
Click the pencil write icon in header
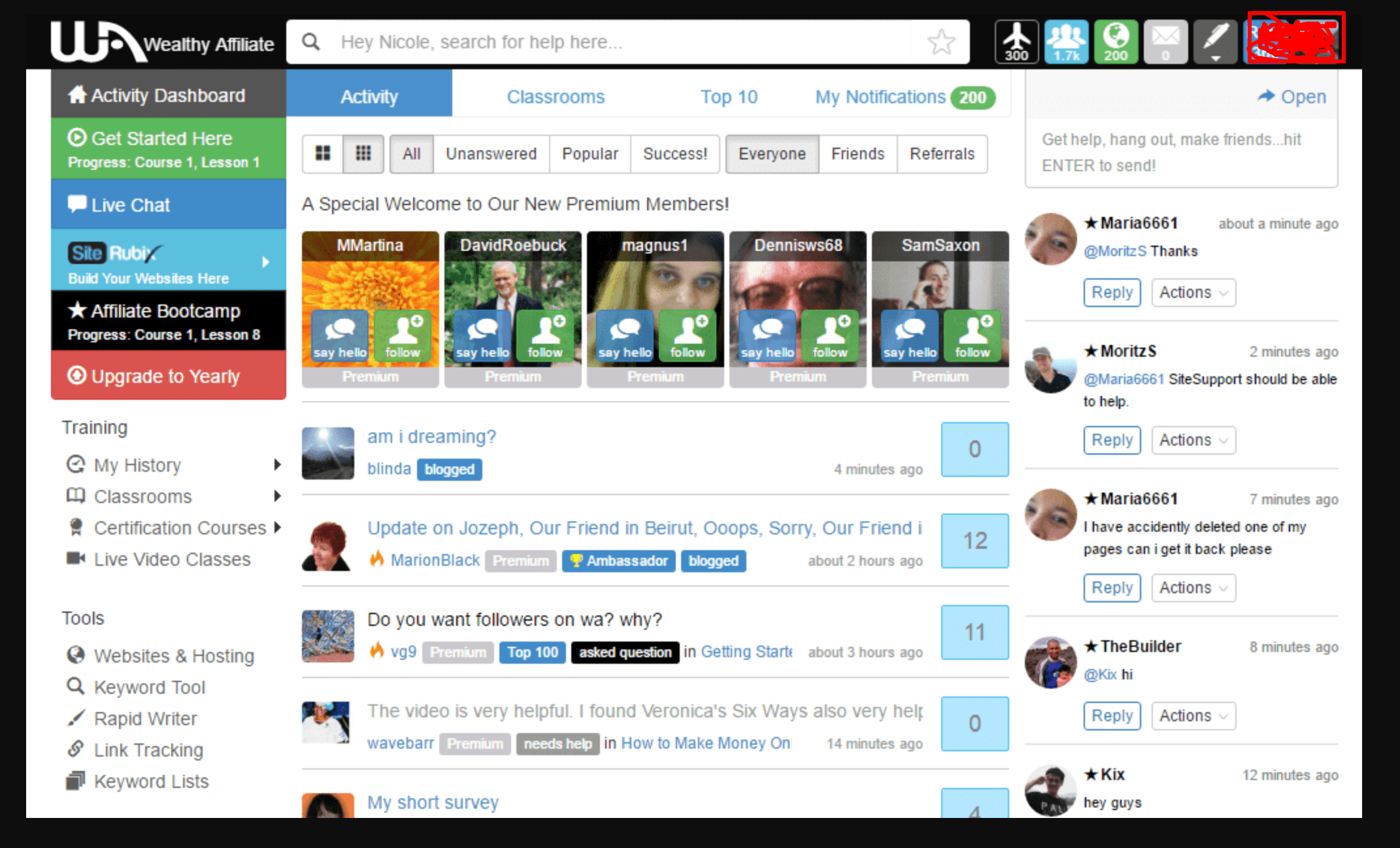1215,42
